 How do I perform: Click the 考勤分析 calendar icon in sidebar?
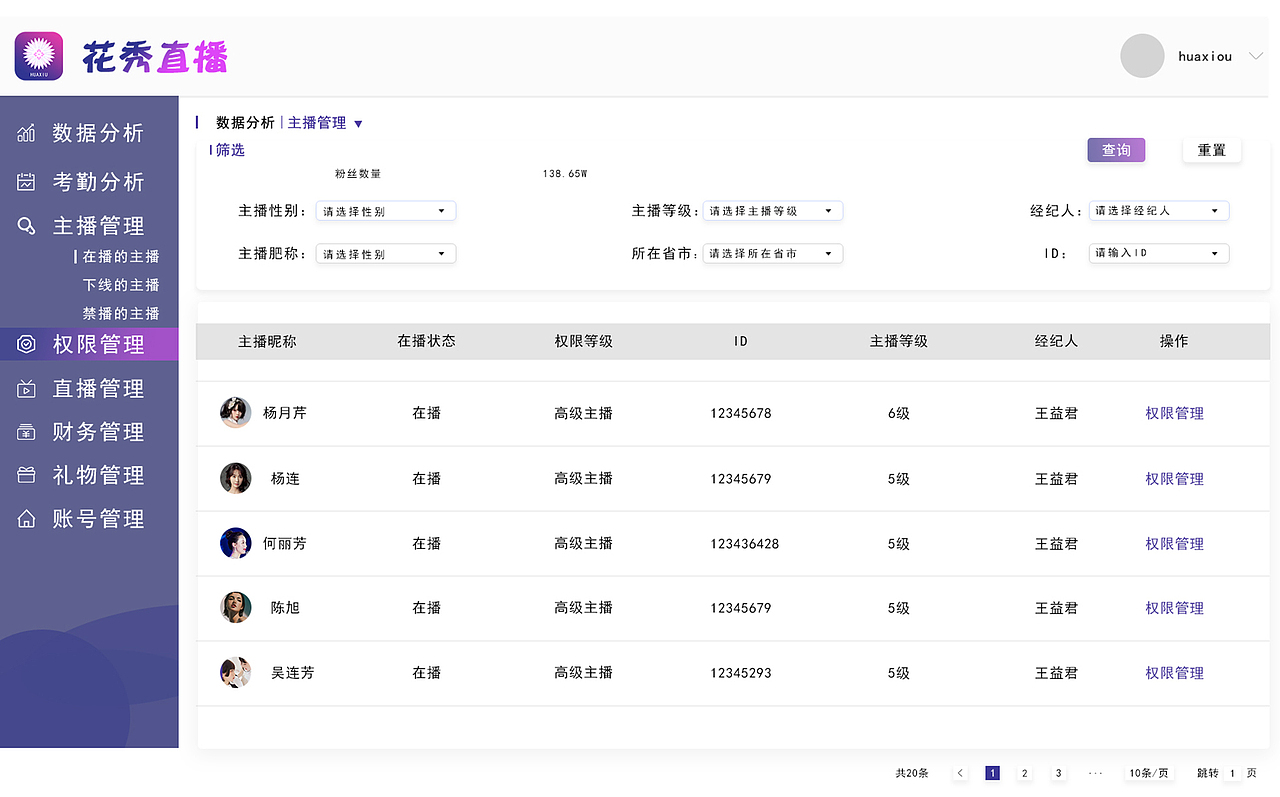[x=27, y=182]
